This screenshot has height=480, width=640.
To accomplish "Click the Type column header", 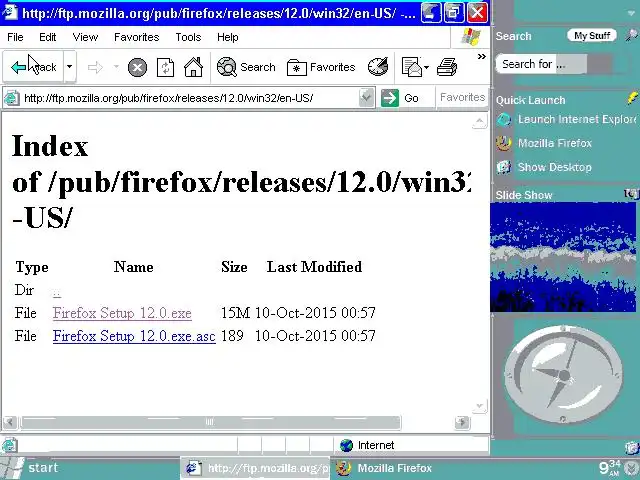I will point(32,267).
